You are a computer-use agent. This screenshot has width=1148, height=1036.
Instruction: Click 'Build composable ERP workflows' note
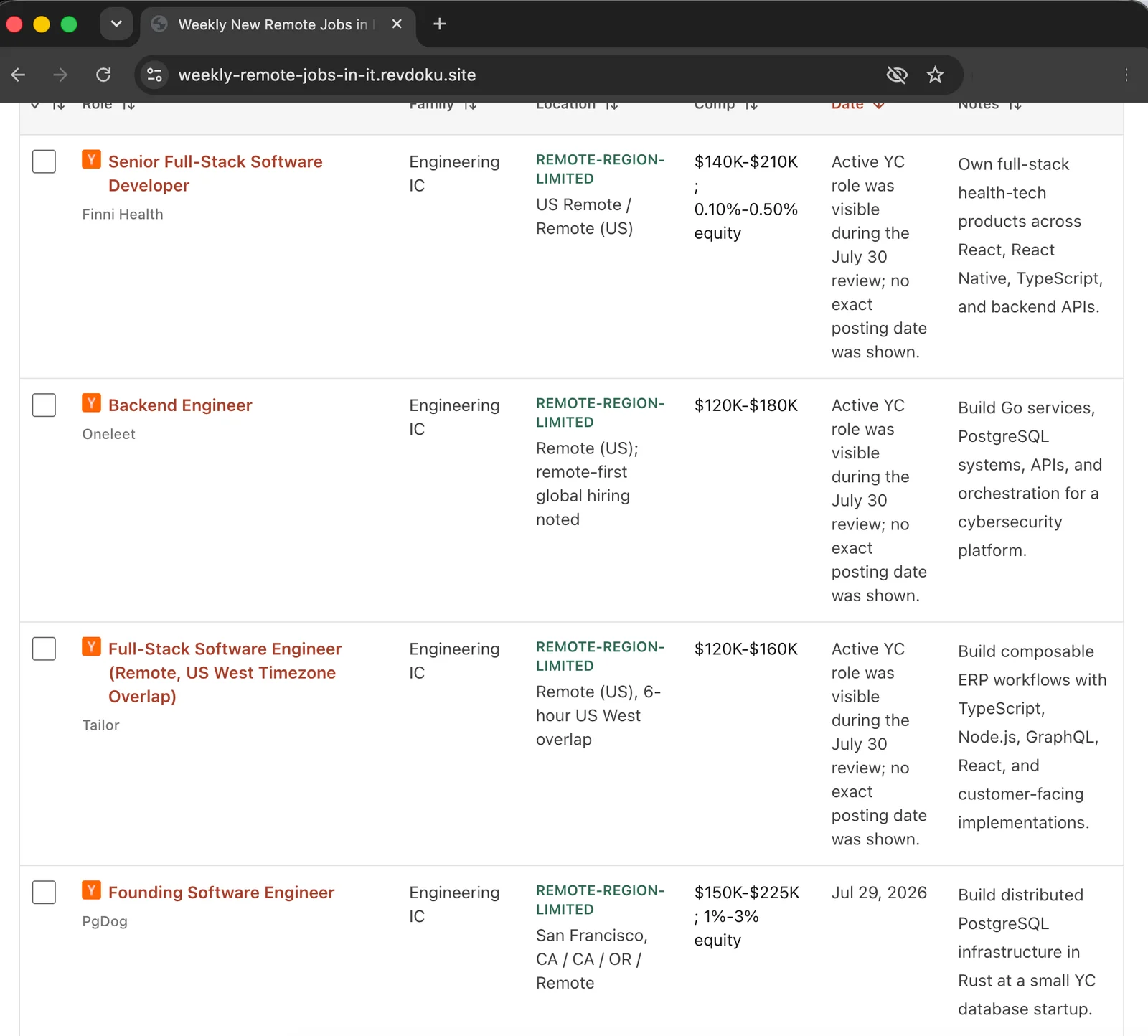(1032, 737)
